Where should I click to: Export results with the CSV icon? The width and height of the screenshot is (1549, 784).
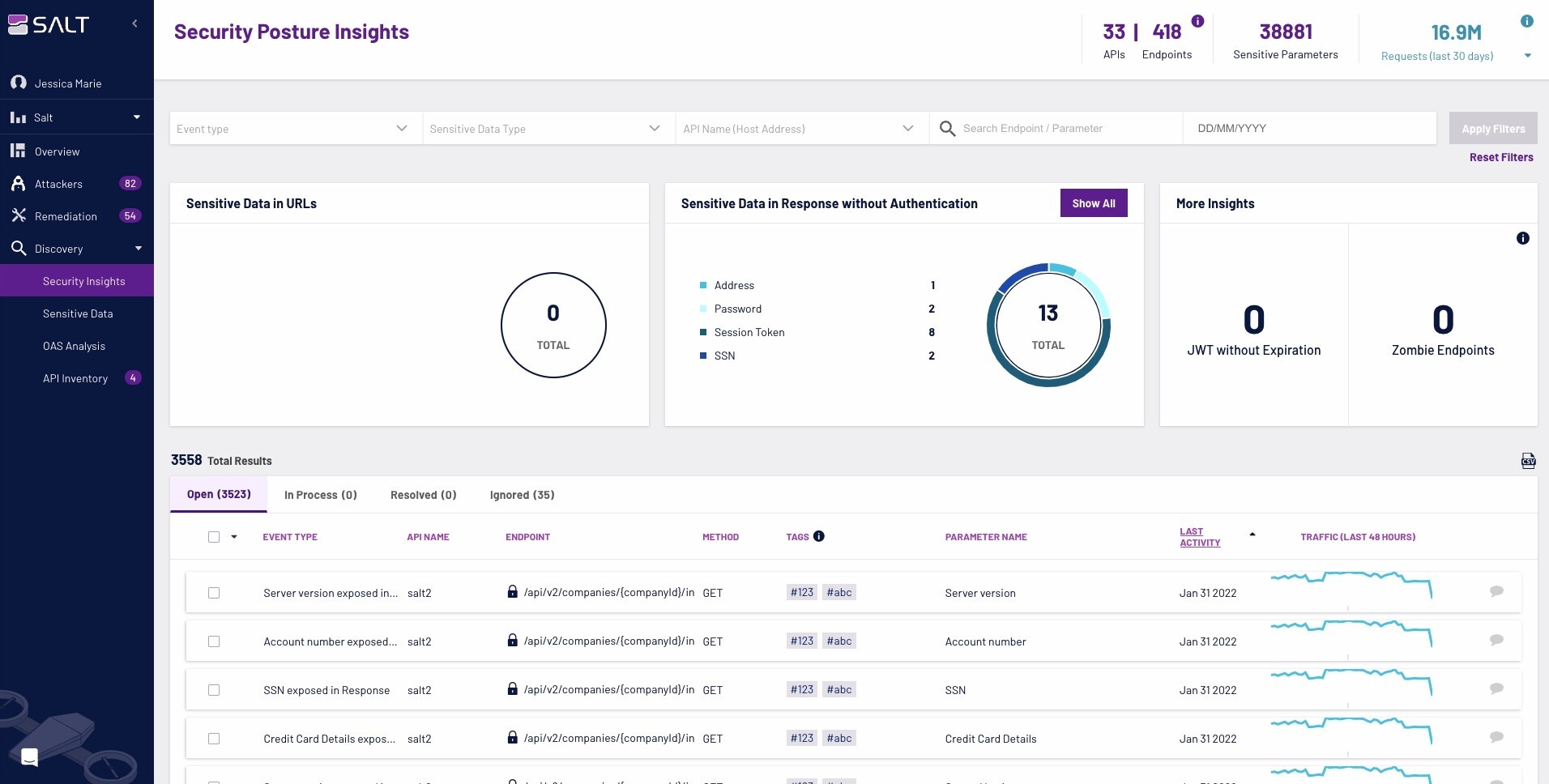(x=1528, y=461)
